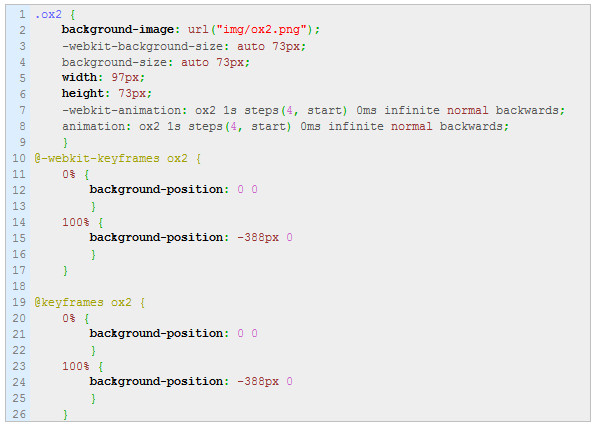
Task: Click line number 7 in the gutter
Action: point(22,110)
